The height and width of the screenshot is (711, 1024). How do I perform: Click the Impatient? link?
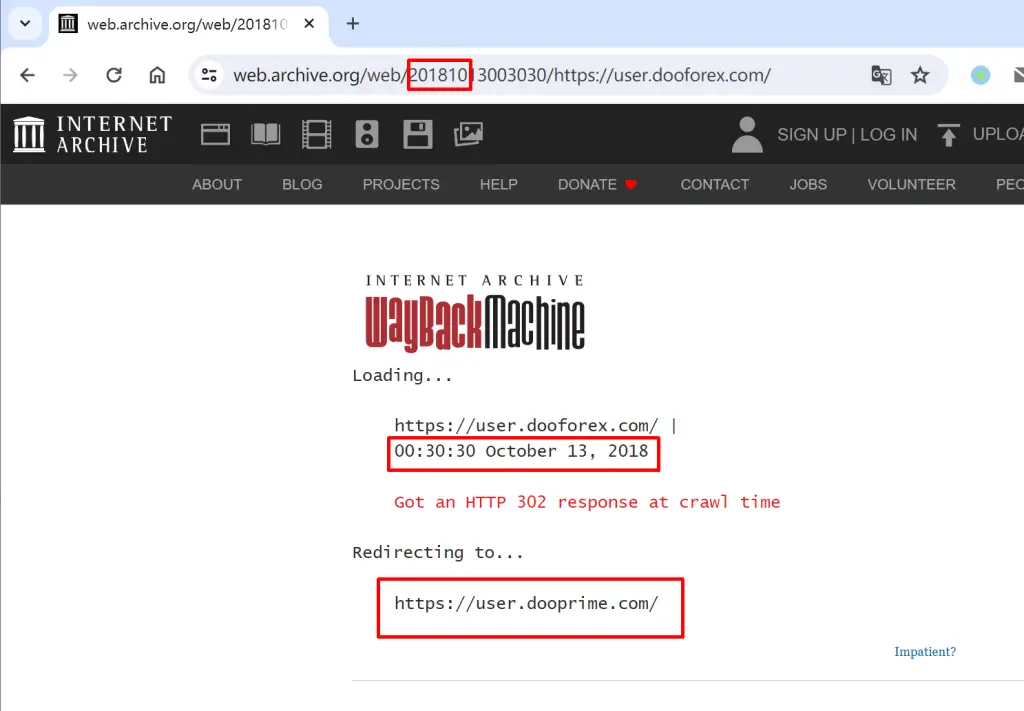[x=925, y=652]
